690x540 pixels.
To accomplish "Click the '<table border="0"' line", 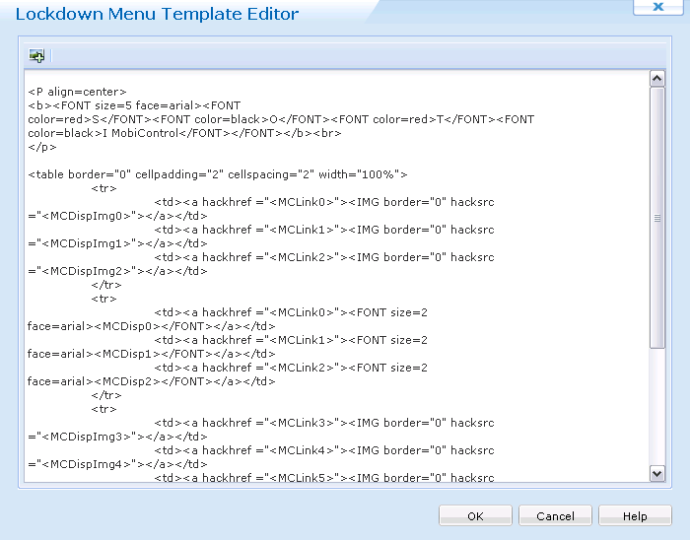I will tap(217, 175).
